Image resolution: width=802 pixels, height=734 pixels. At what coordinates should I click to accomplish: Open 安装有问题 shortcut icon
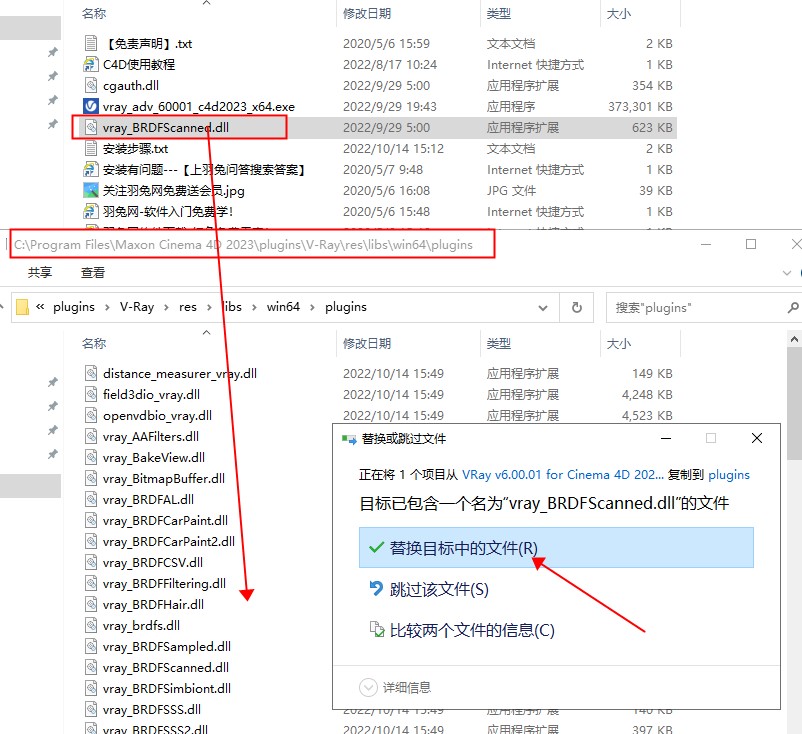pyautogui.click(x=91, y=169)
